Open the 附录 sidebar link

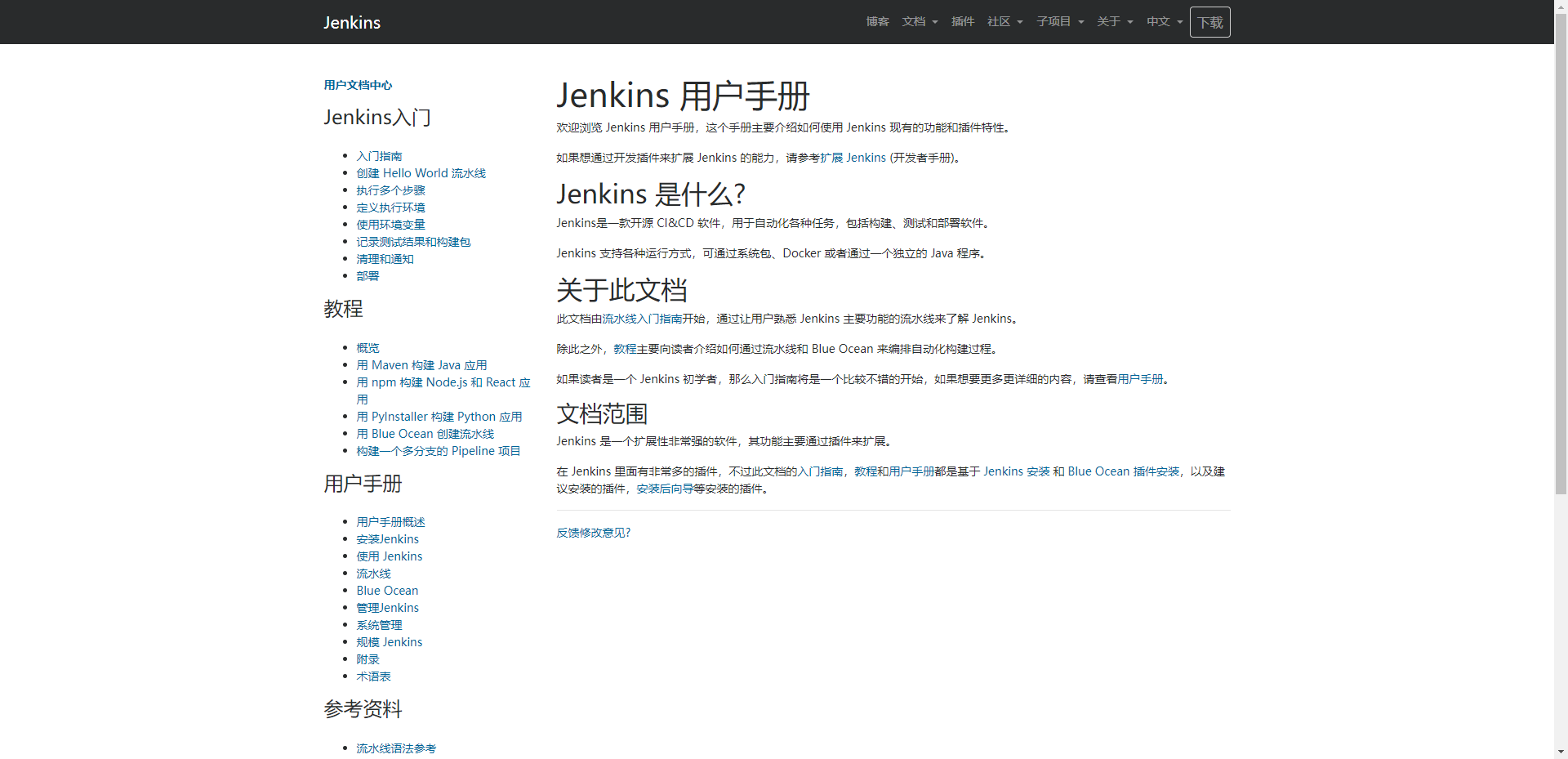pyautogui.click(x=367, y=659)
